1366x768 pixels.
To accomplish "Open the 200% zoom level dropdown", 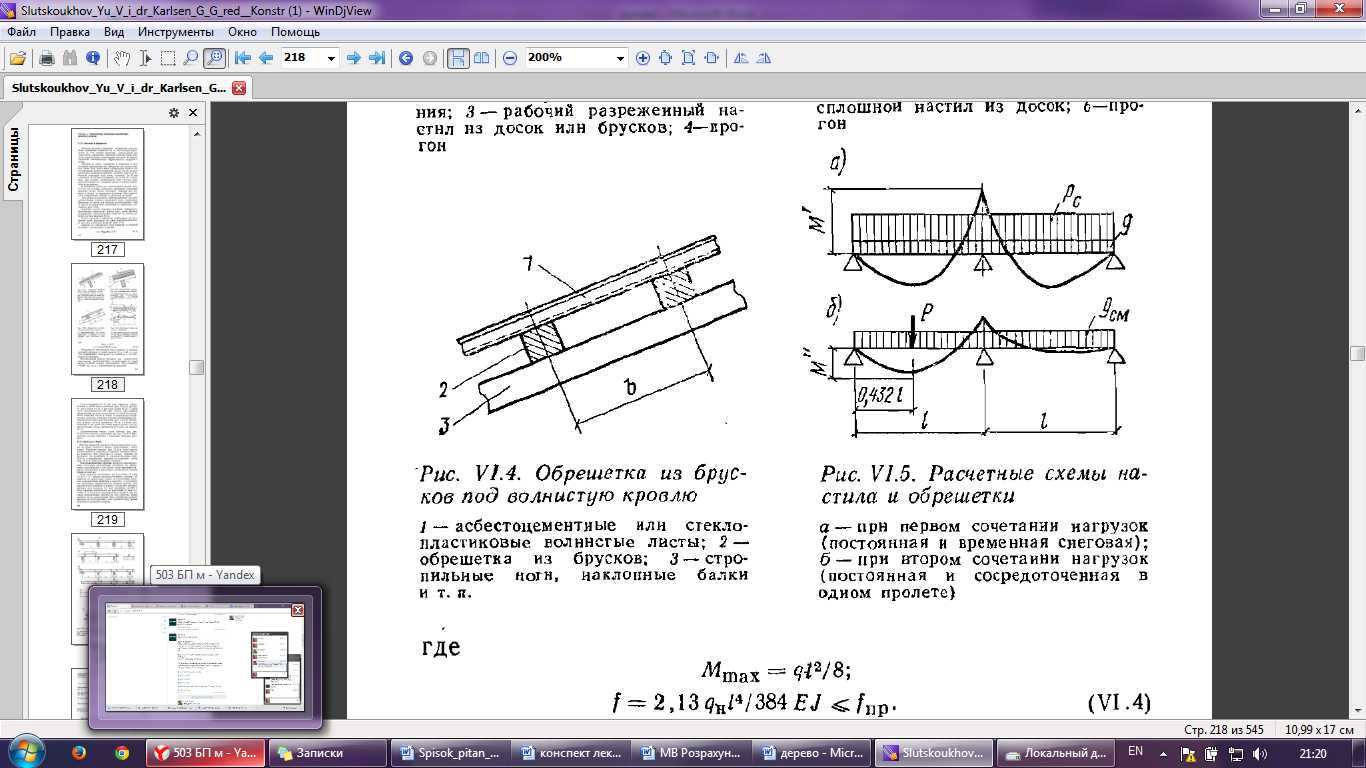I will (620, 58).
